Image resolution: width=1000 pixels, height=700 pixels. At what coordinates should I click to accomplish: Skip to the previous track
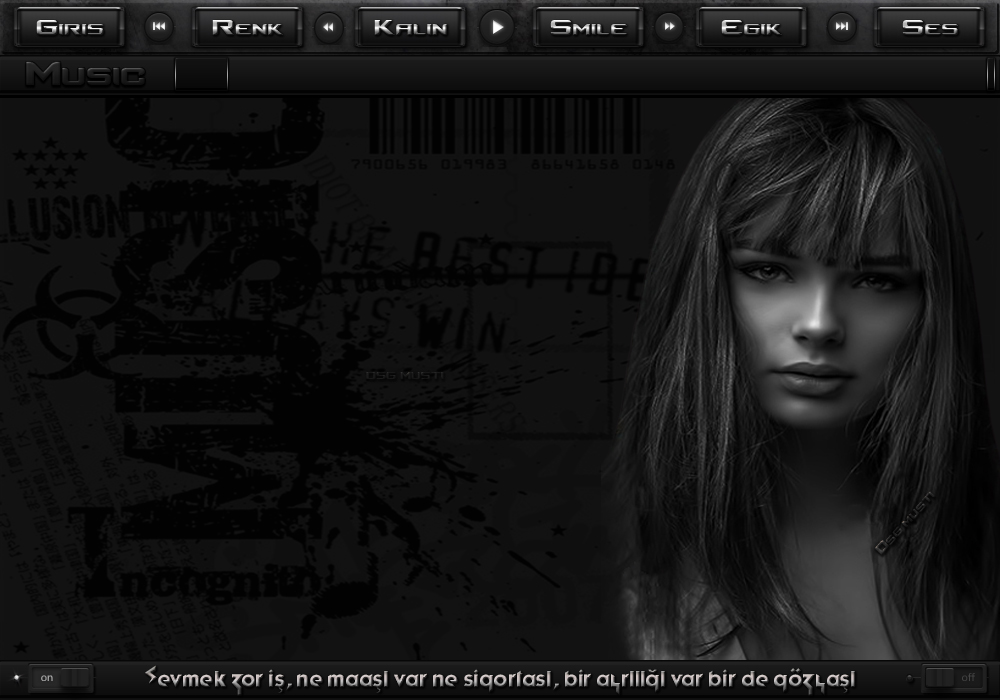[x=159, y=27]
